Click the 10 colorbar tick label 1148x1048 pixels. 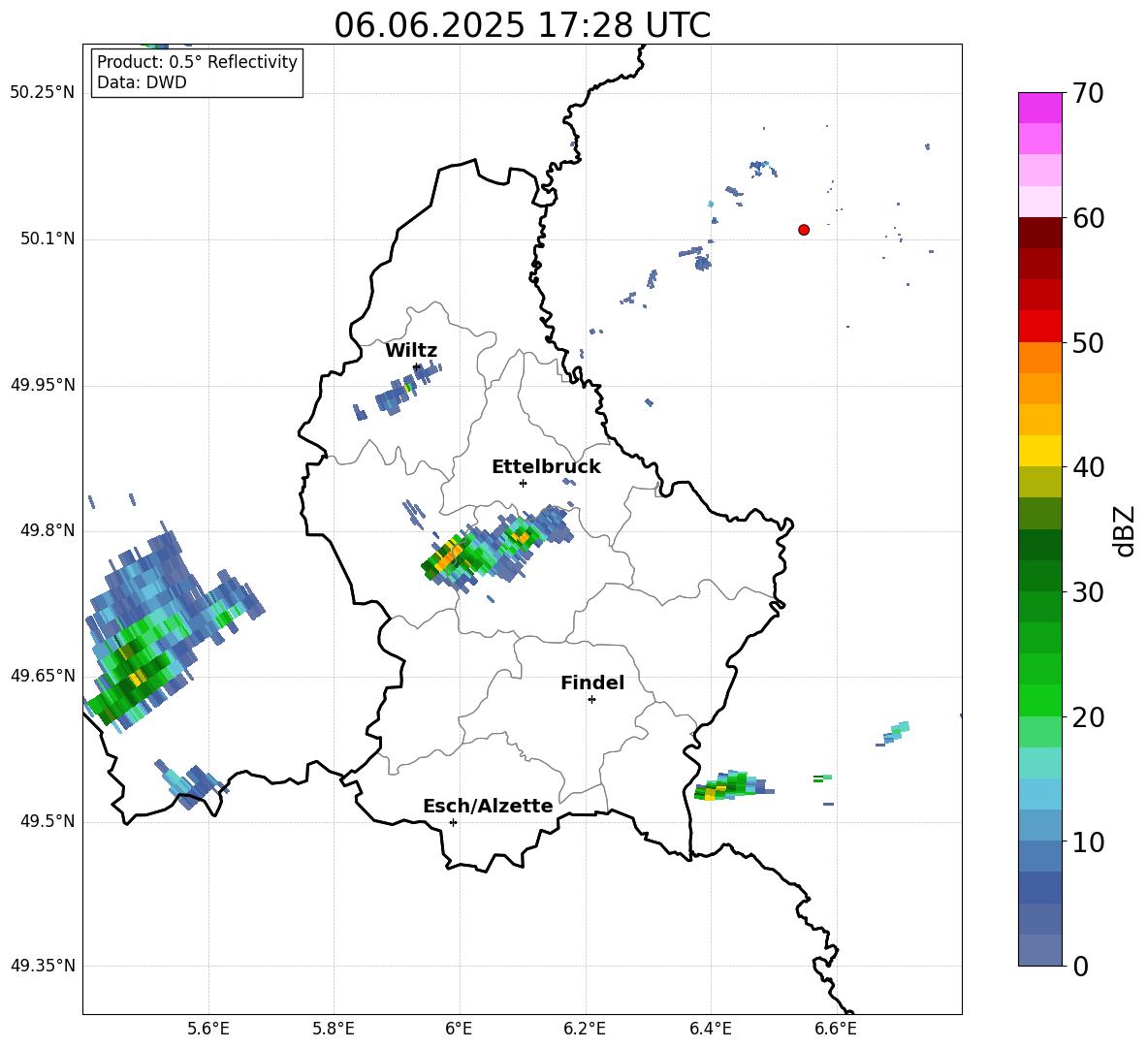tap(1088, 842)
